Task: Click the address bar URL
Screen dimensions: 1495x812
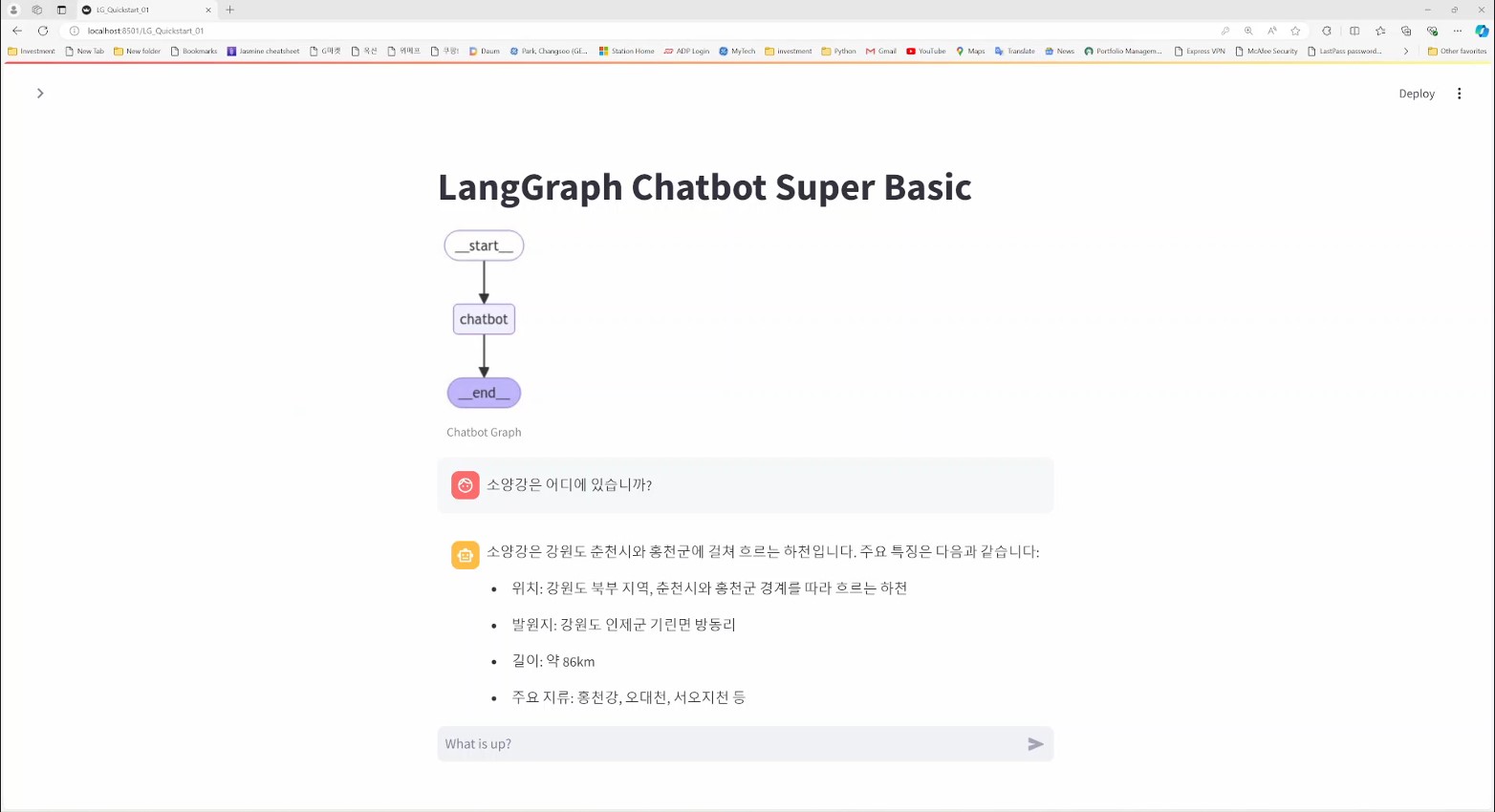Action: (x=145, y=31)
